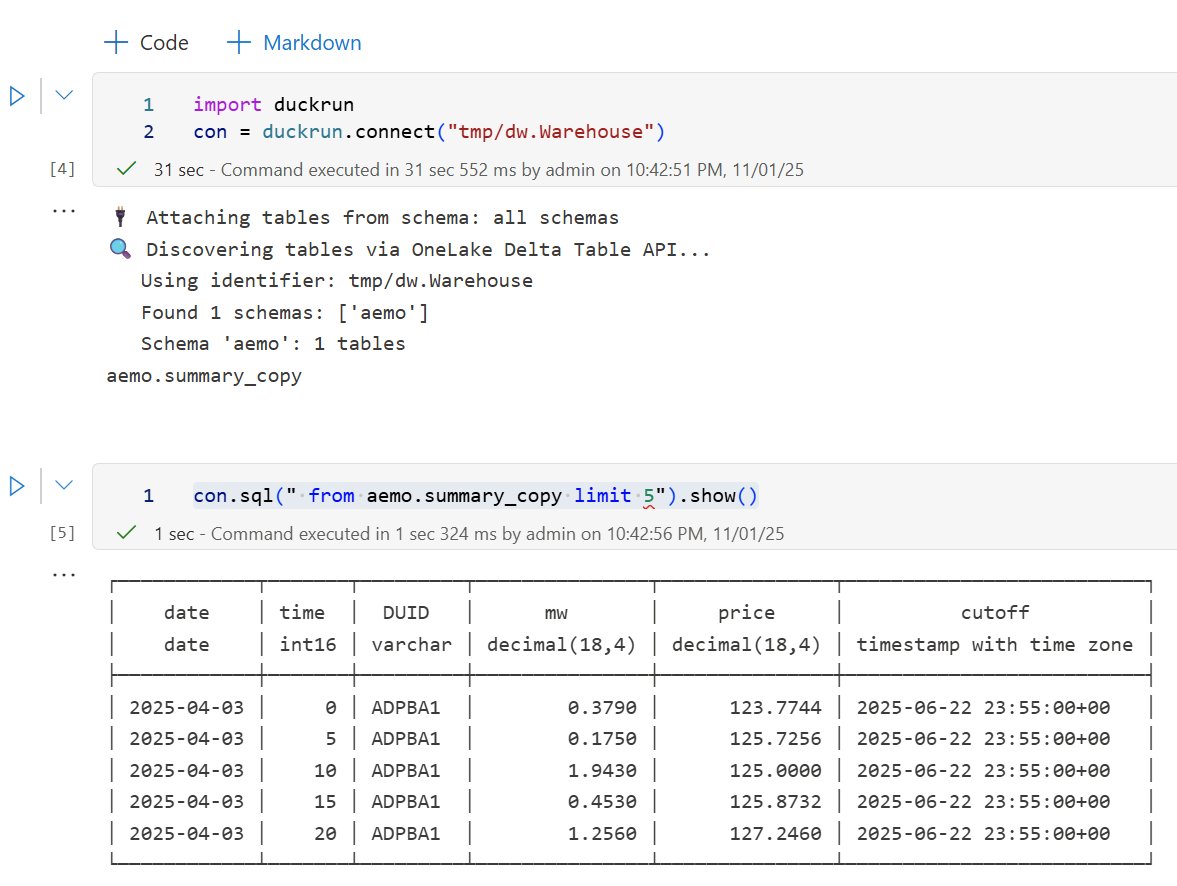Click output line 'Using identifier: tmp/dw.Warehouse'
This screenshot has width=1177, height=886.
(x=337, y=281)
